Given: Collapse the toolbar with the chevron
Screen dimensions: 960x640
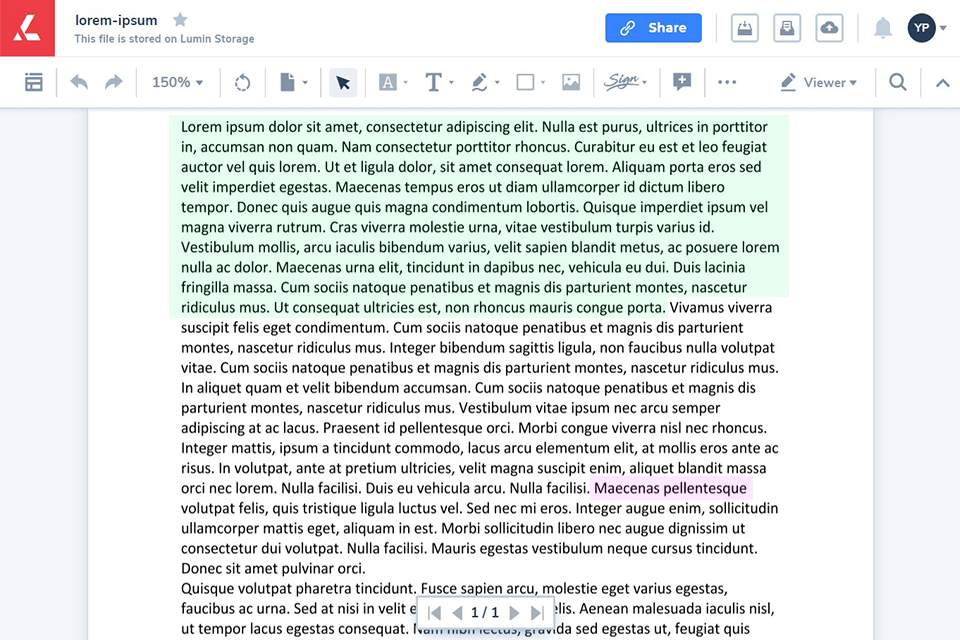Looking at the screenshot, I should tap(942, 82).
